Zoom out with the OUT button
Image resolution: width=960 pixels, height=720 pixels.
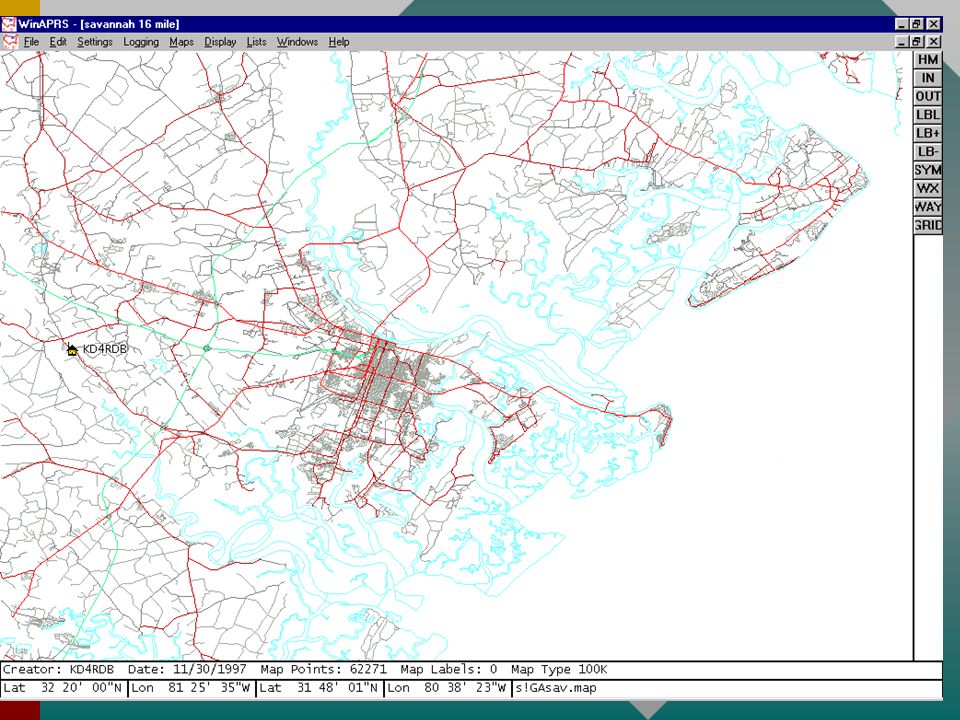point(928,96)
